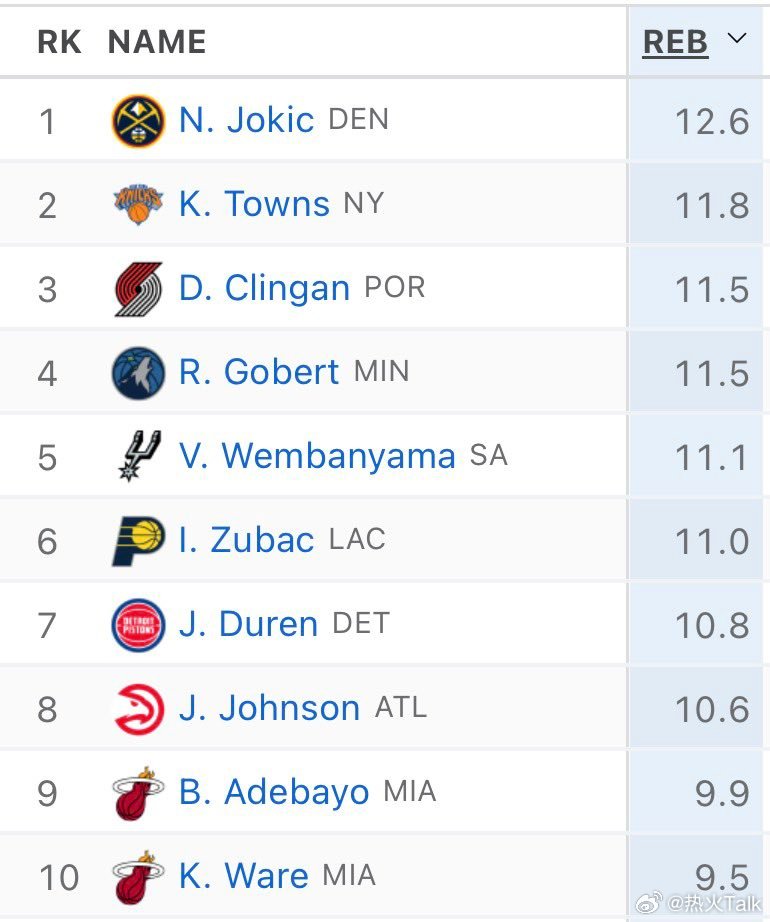Select the Miami Heat logo next to B. Adebayo
The width and height of the screenshot is (770, 922).
pos(137,791)
